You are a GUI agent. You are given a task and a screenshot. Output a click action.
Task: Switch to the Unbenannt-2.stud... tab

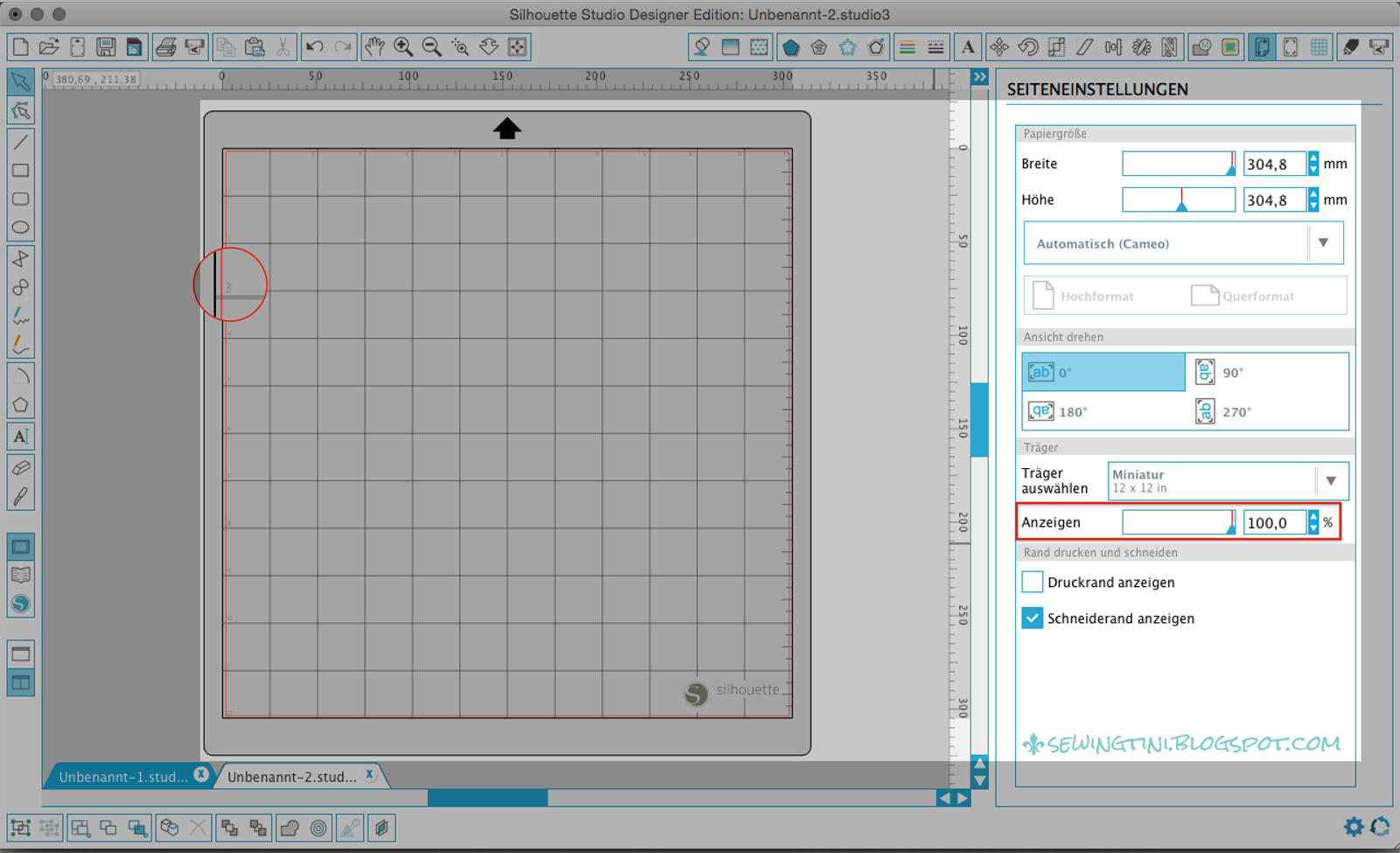click(x=292, y=777)
